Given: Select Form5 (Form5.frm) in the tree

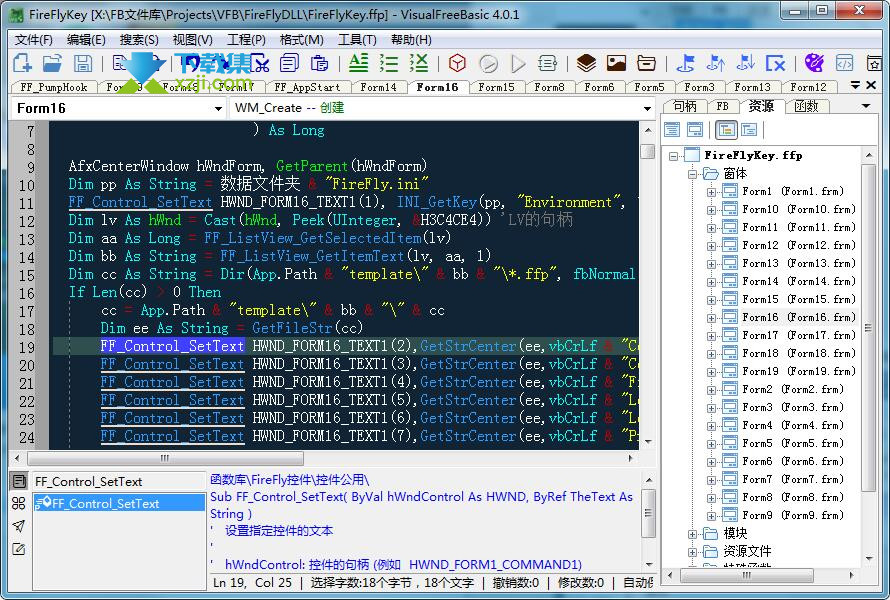Looking at the screenshot, I should (793, 443).
